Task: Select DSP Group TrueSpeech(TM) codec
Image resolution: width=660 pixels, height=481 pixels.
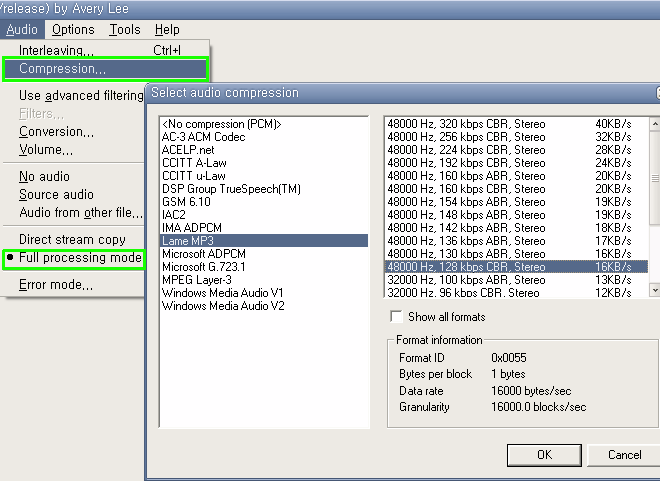Action: pos(264,189)
